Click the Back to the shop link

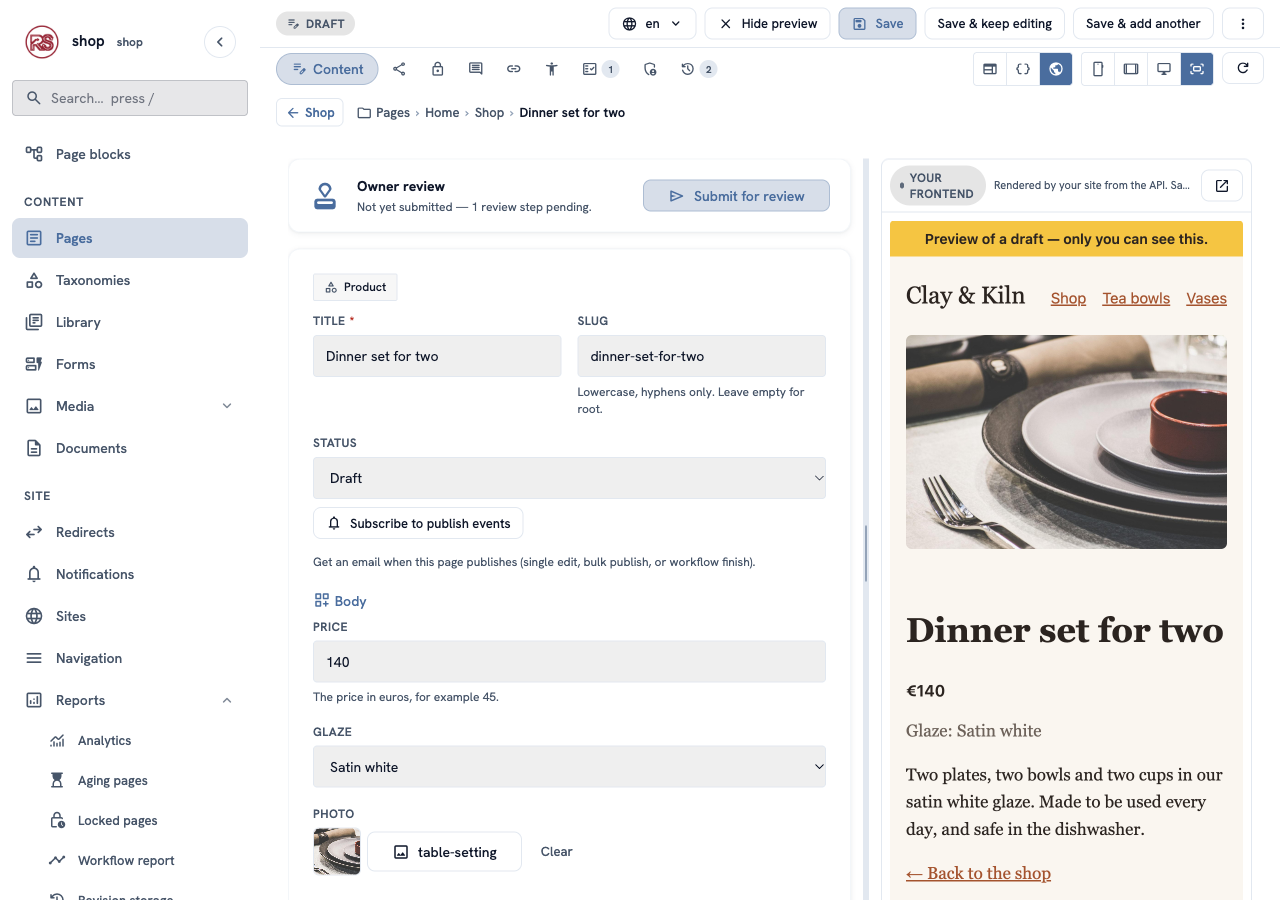(978, 873)
